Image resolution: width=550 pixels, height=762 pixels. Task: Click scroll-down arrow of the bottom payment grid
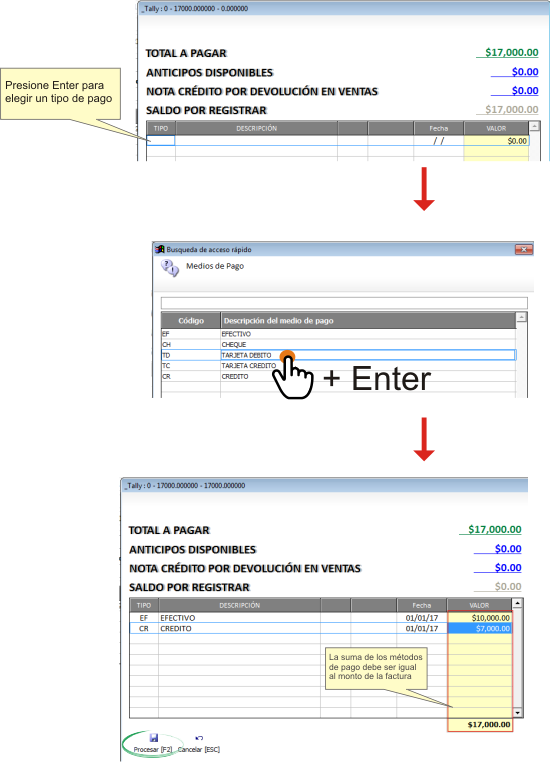tap(517, 713)
